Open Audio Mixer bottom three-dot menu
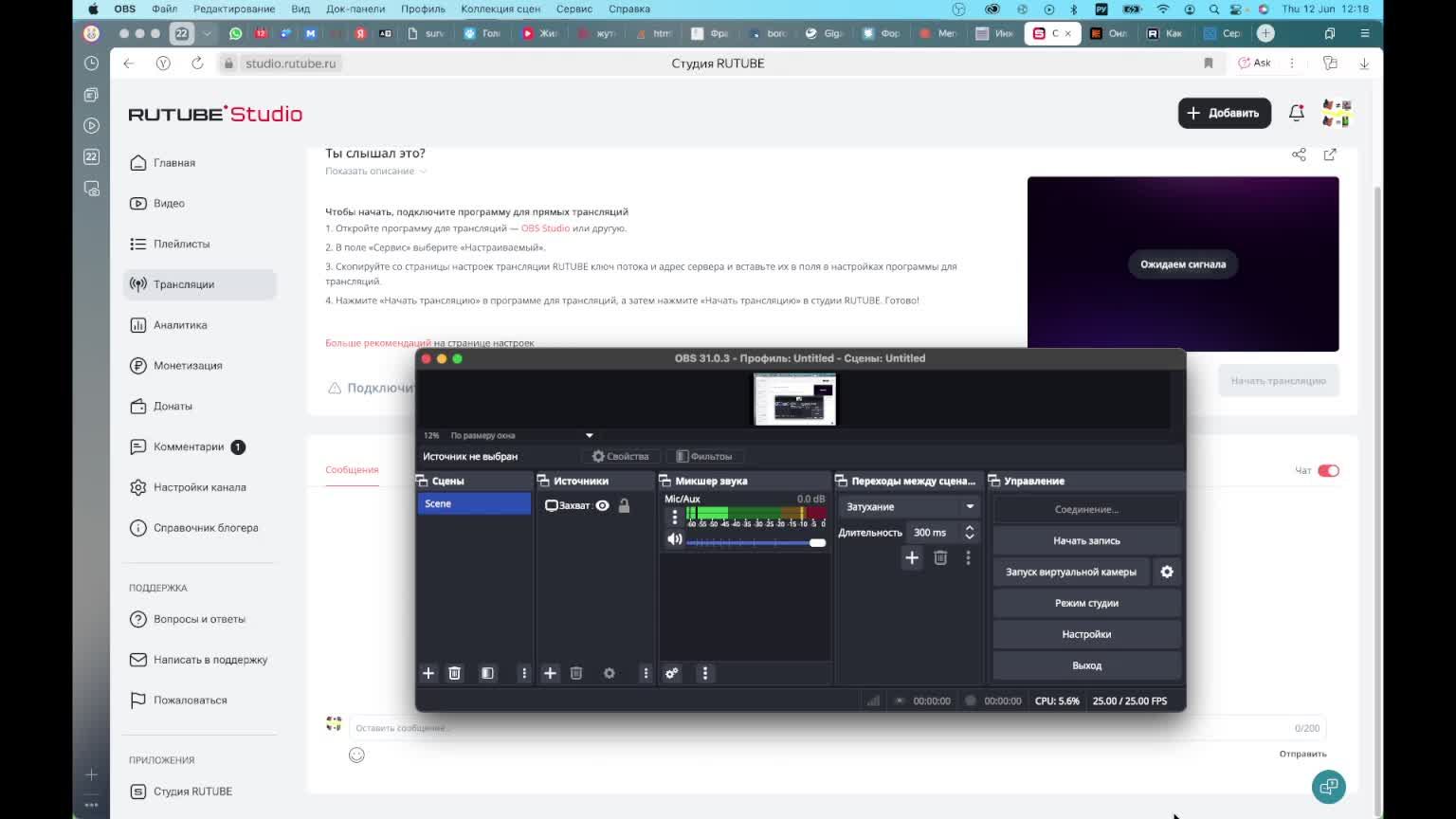 point(705,673)
